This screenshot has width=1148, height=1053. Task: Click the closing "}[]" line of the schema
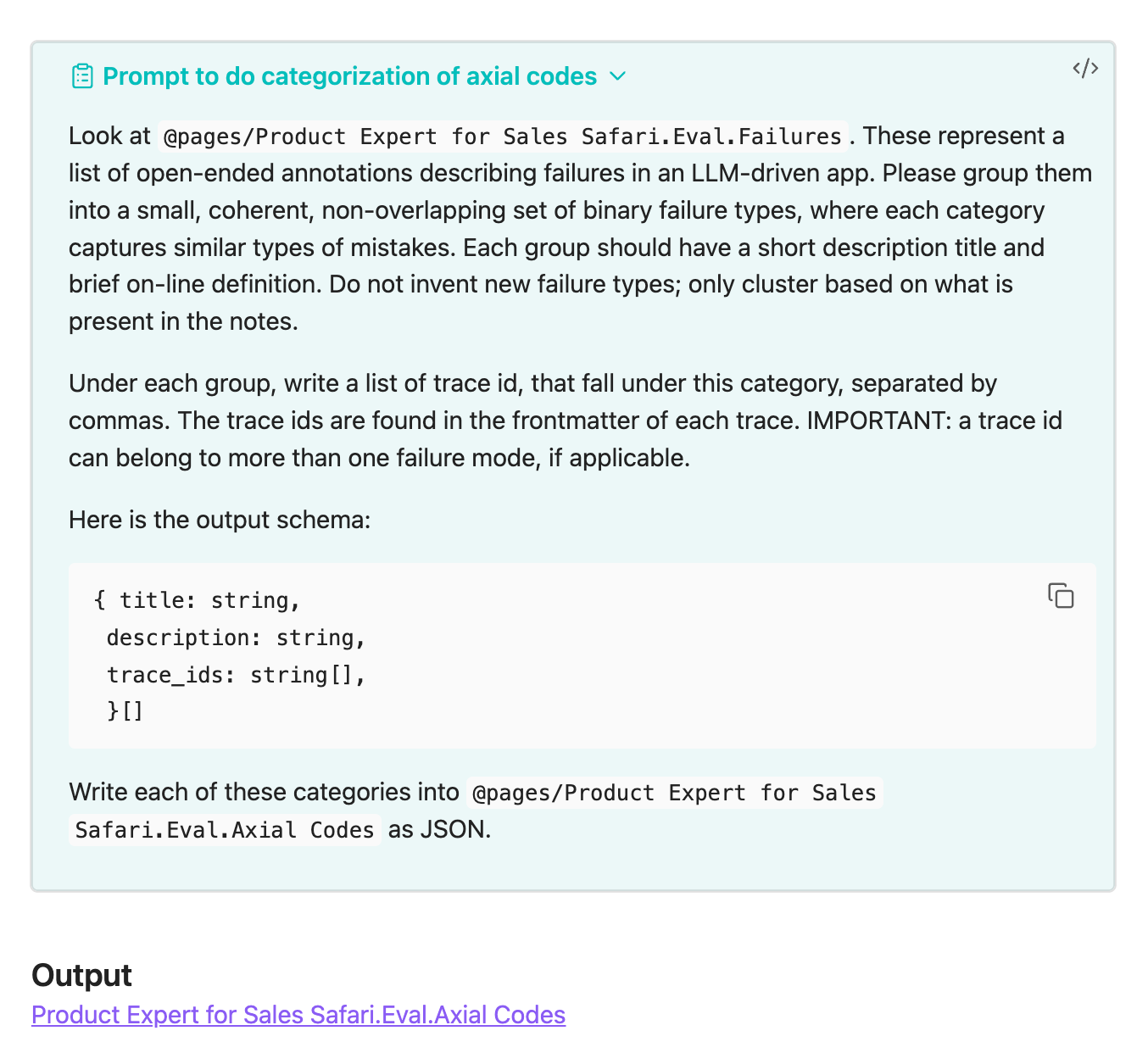(125, 710)
